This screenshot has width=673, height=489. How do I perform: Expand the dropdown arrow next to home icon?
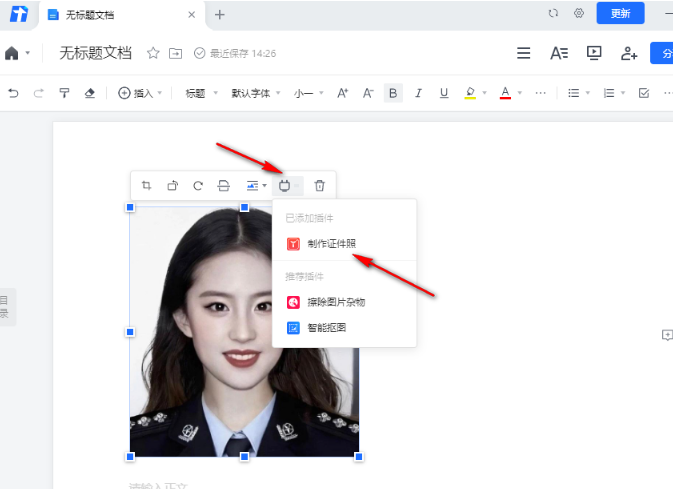[27, 53]
